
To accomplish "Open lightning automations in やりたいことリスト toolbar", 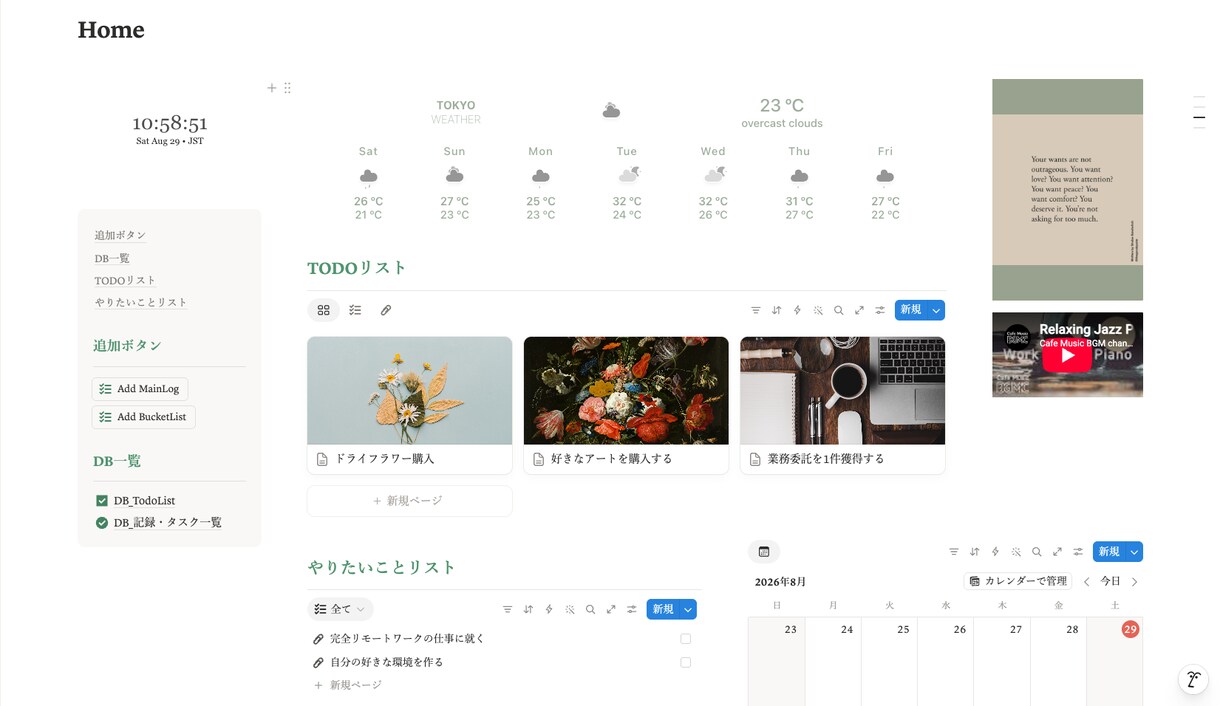I will pos(549,609).
